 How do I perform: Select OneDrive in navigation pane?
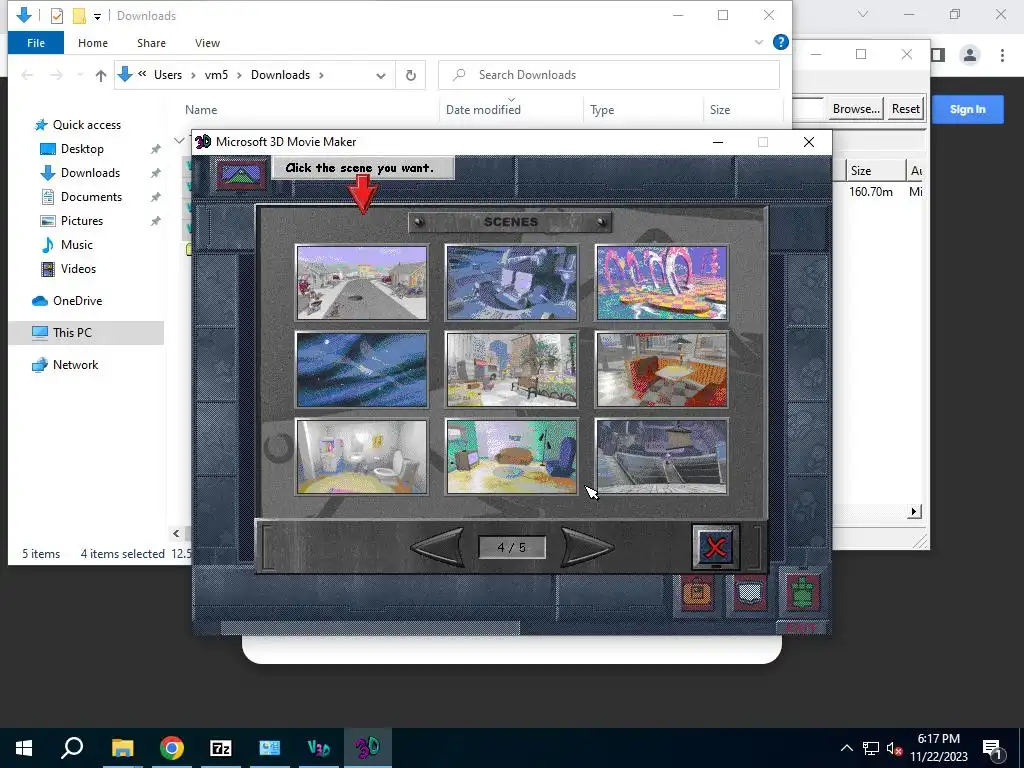tap(77, 301)
